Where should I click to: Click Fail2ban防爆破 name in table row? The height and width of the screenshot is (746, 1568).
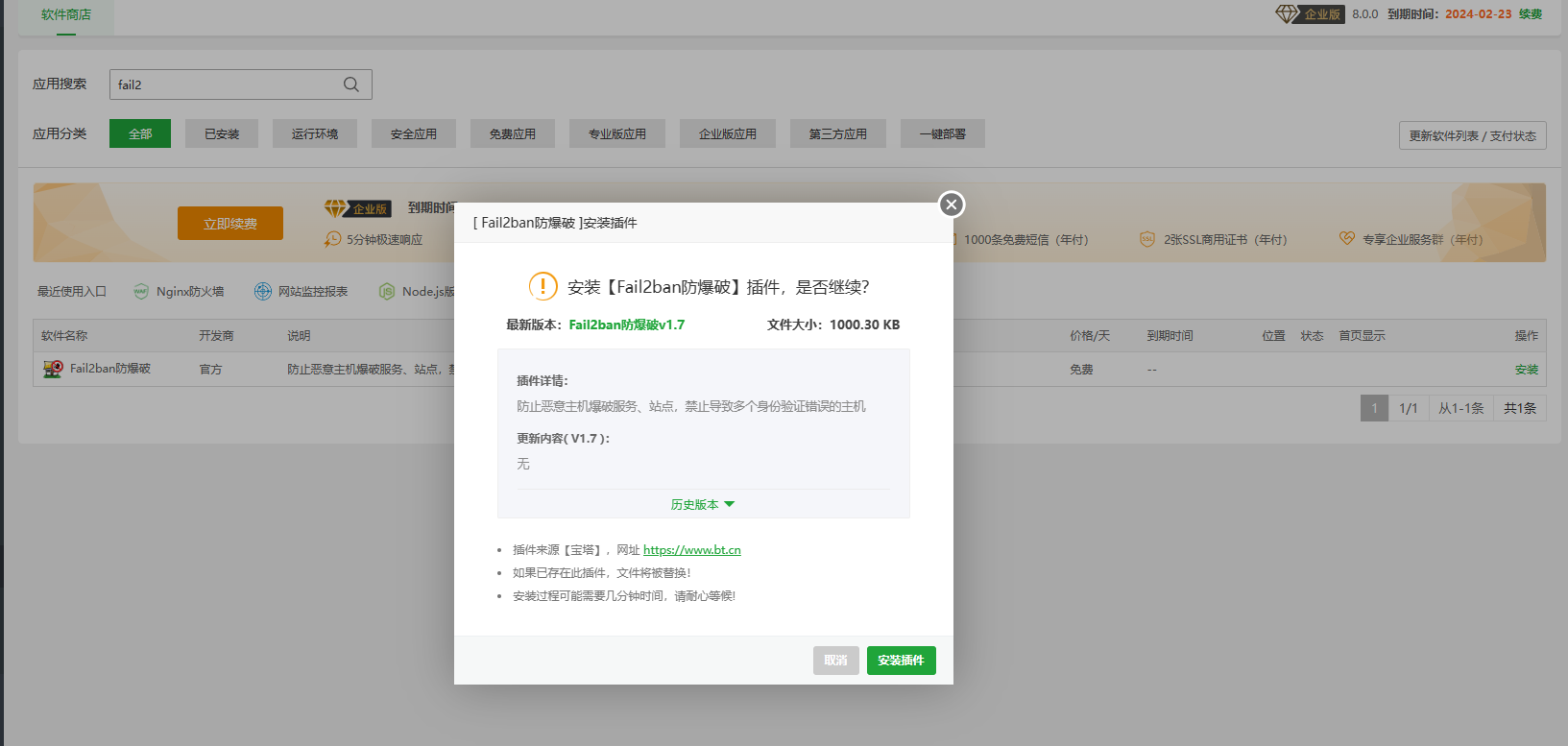pos(110,369)
